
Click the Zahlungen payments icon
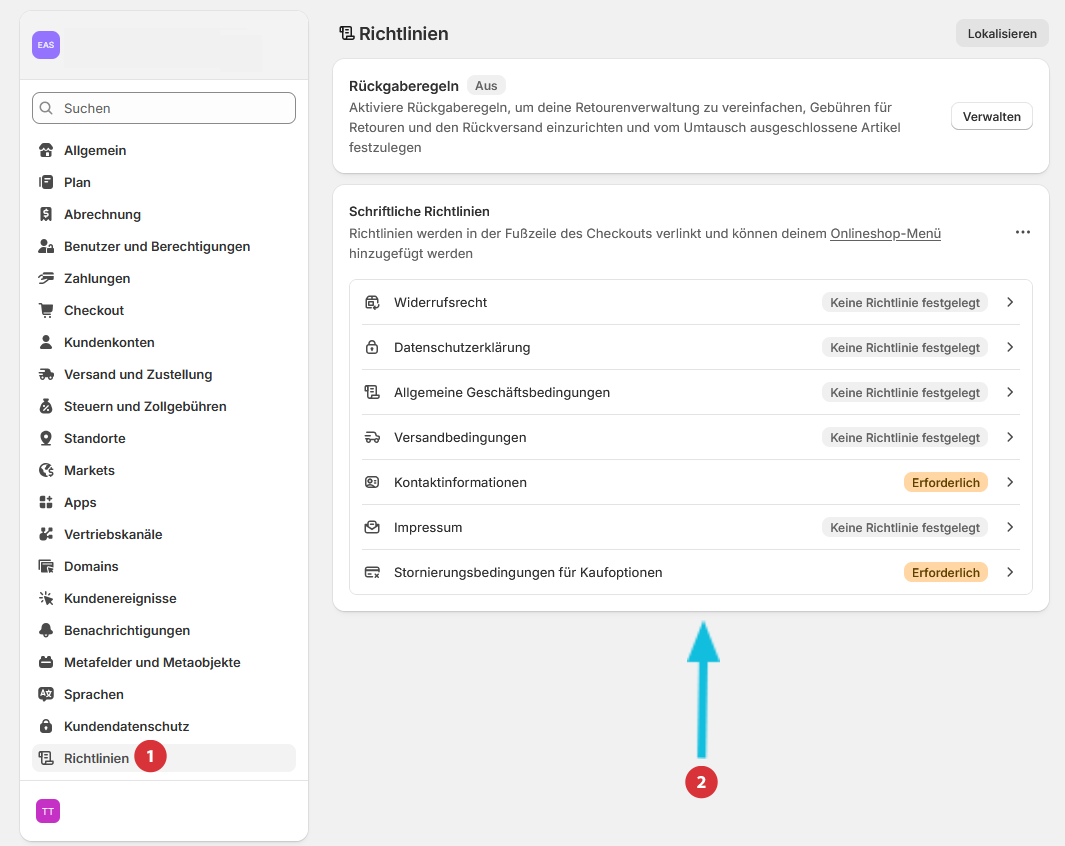[45, 279]
